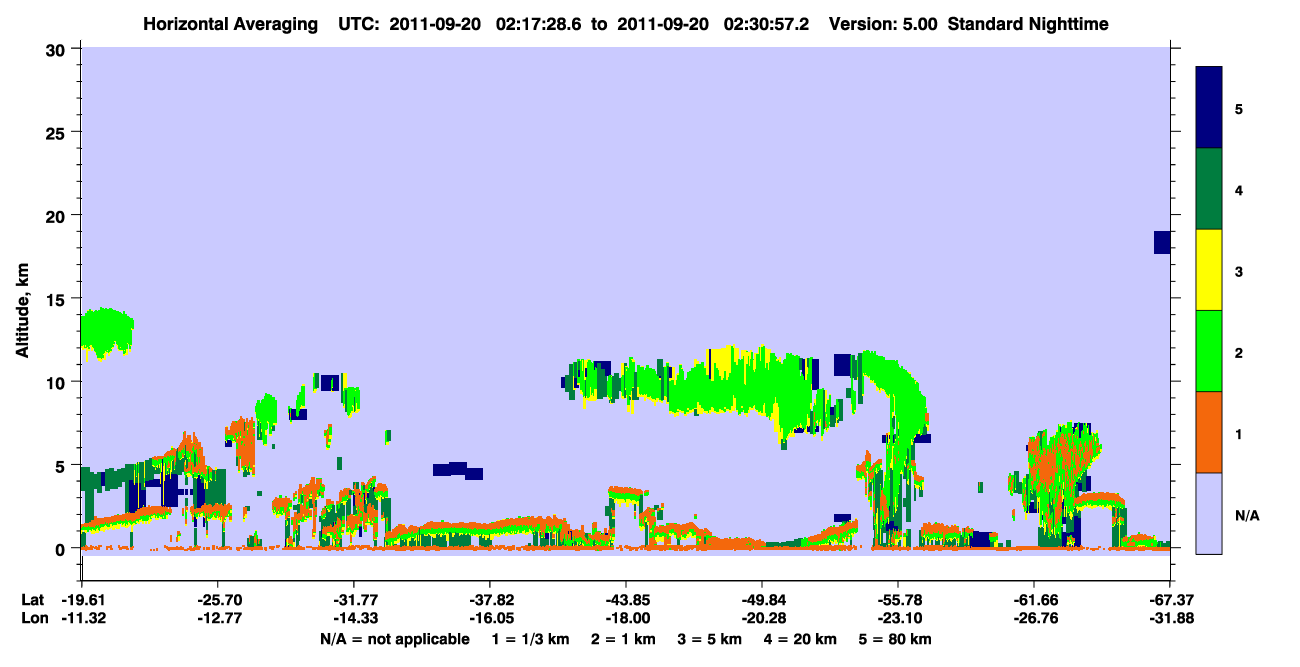Click the 'N/A = not applicable' legend text
This screenshot has height=667, width=1300.
coord(395,639)
